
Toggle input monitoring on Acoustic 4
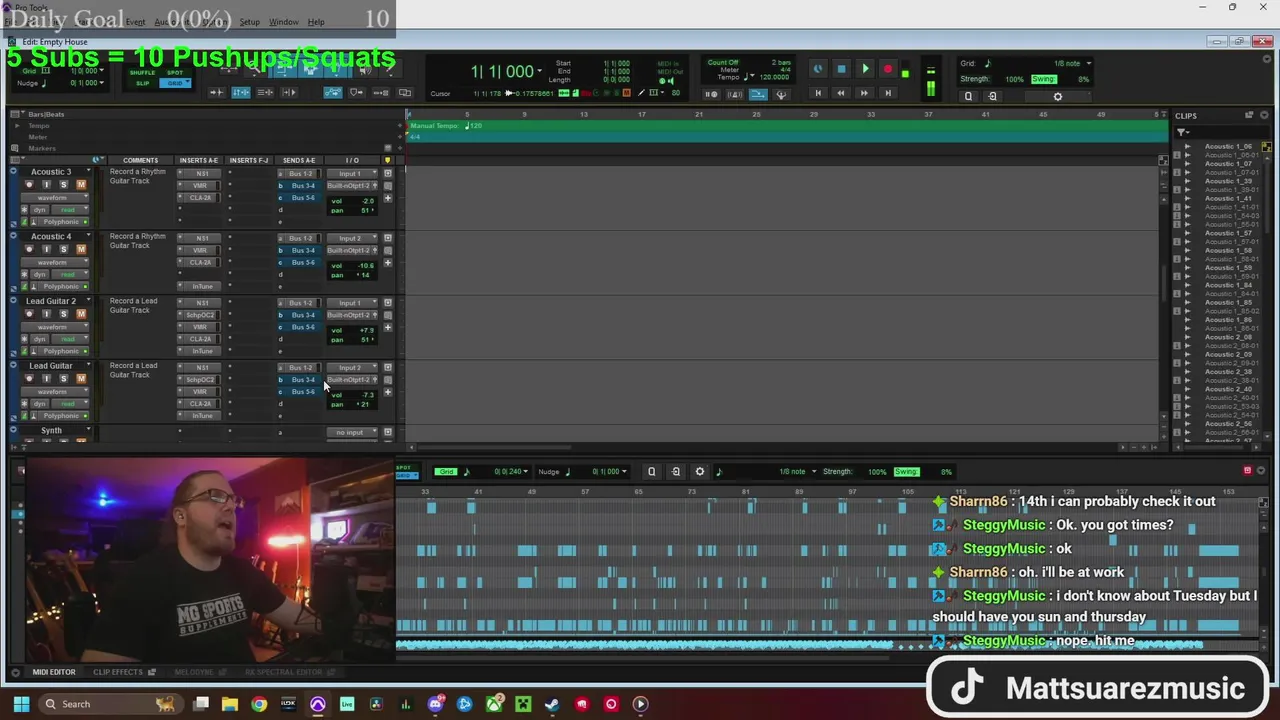tap(46, 249)
